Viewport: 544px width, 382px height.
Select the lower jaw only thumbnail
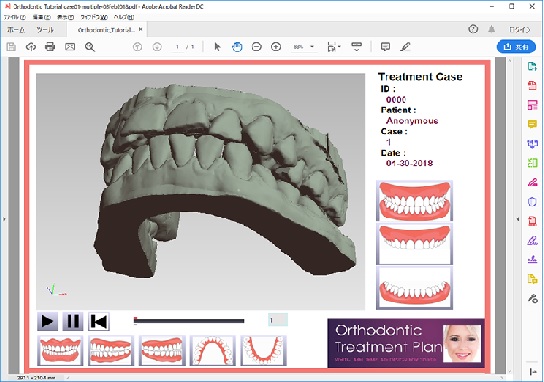415,288
